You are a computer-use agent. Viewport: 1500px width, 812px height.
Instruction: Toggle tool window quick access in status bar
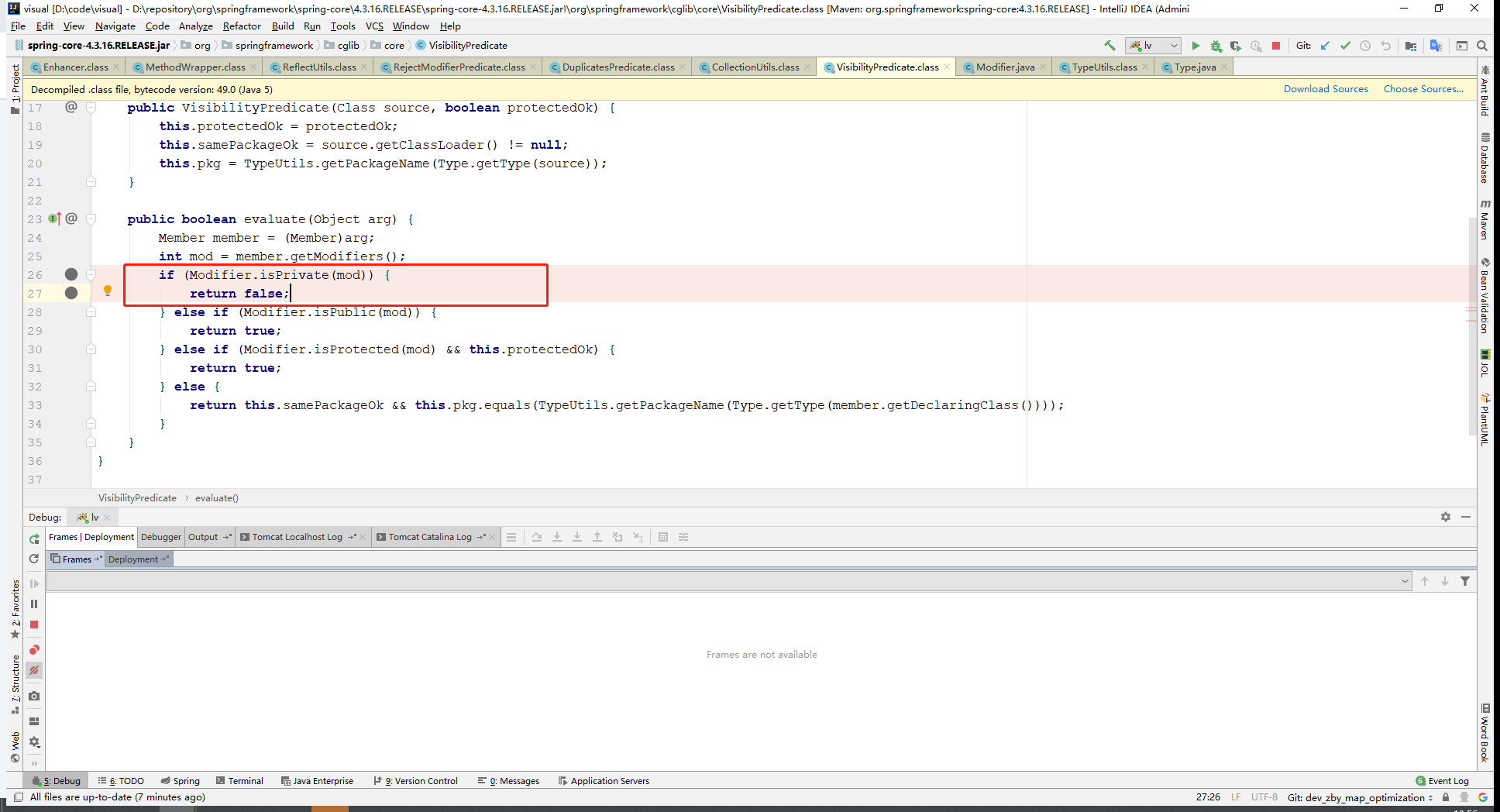point(19,797)
